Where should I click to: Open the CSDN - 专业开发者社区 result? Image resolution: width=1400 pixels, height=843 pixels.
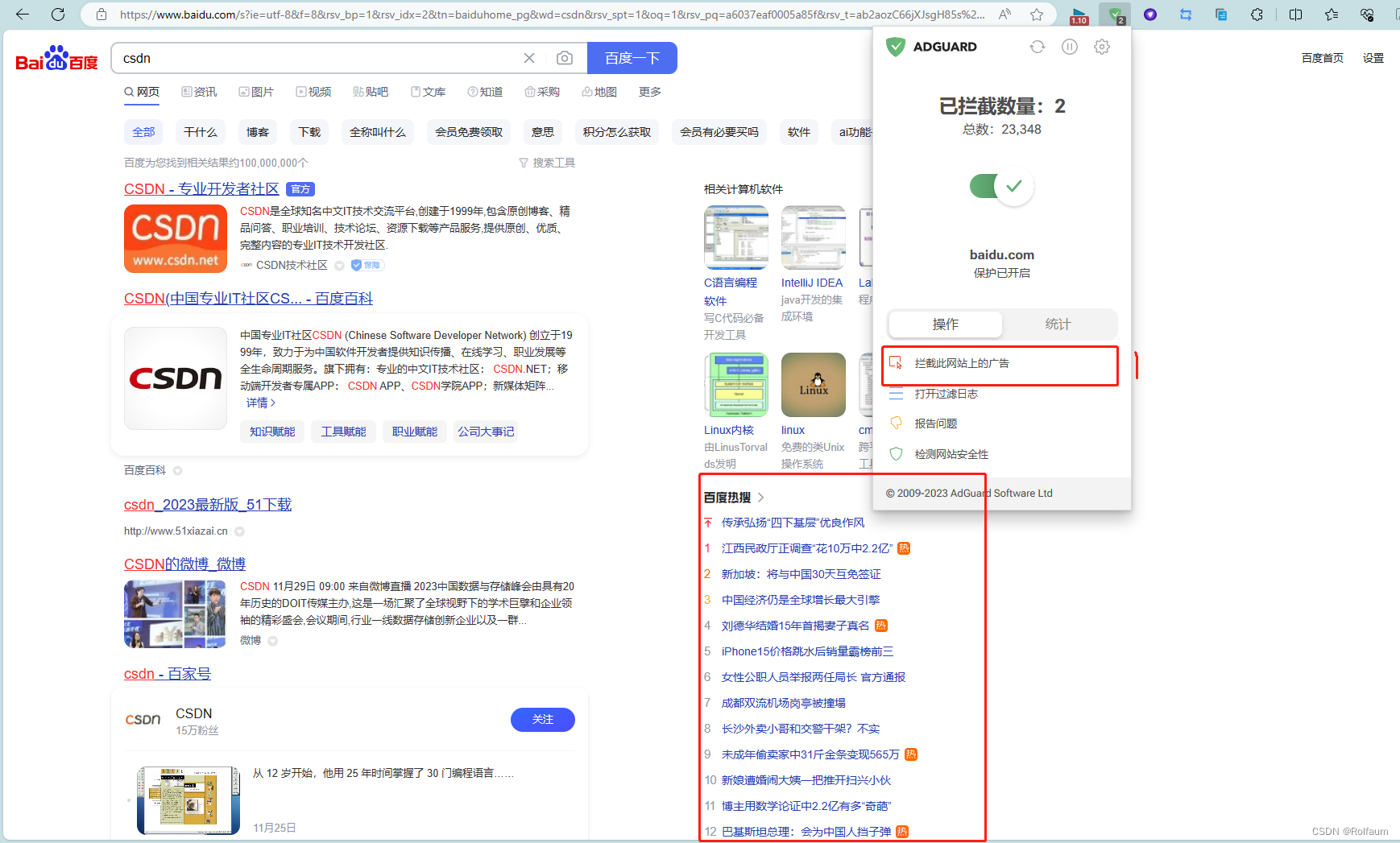(x=201, y=188)
